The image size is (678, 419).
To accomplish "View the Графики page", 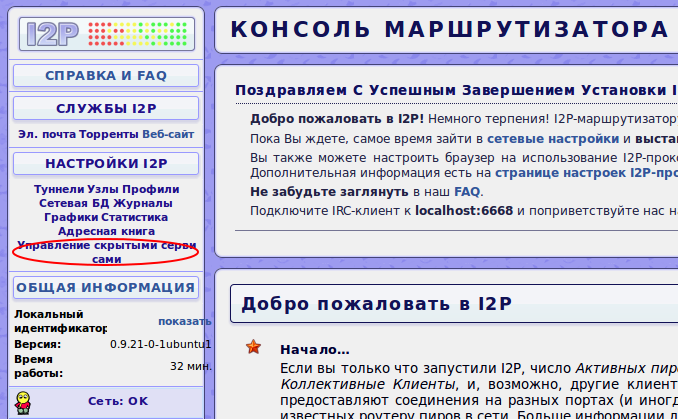I will pos(72,217).
